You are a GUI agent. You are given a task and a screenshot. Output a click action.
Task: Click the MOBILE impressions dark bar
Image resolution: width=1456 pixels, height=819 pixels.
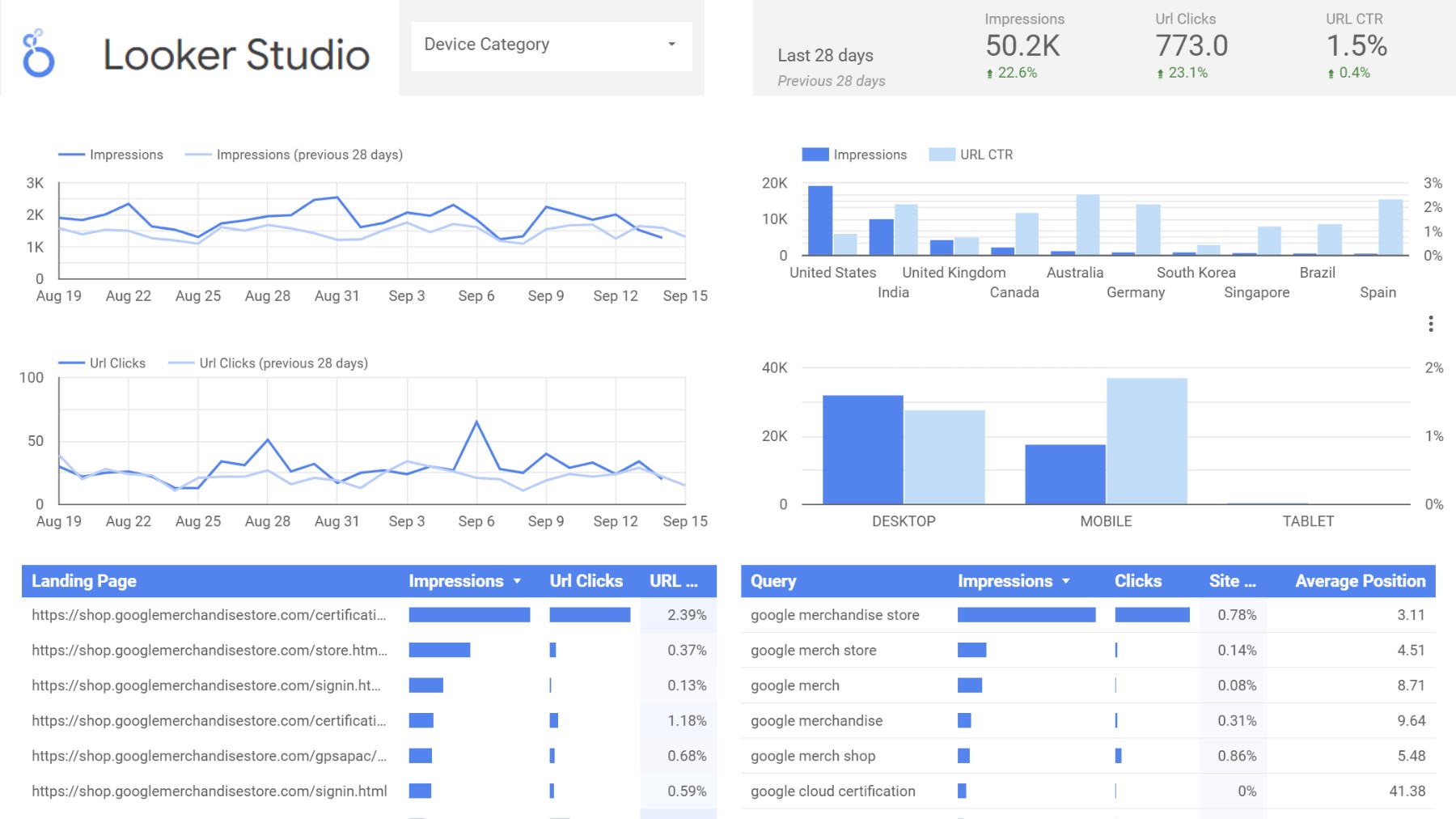point(1065,474)
